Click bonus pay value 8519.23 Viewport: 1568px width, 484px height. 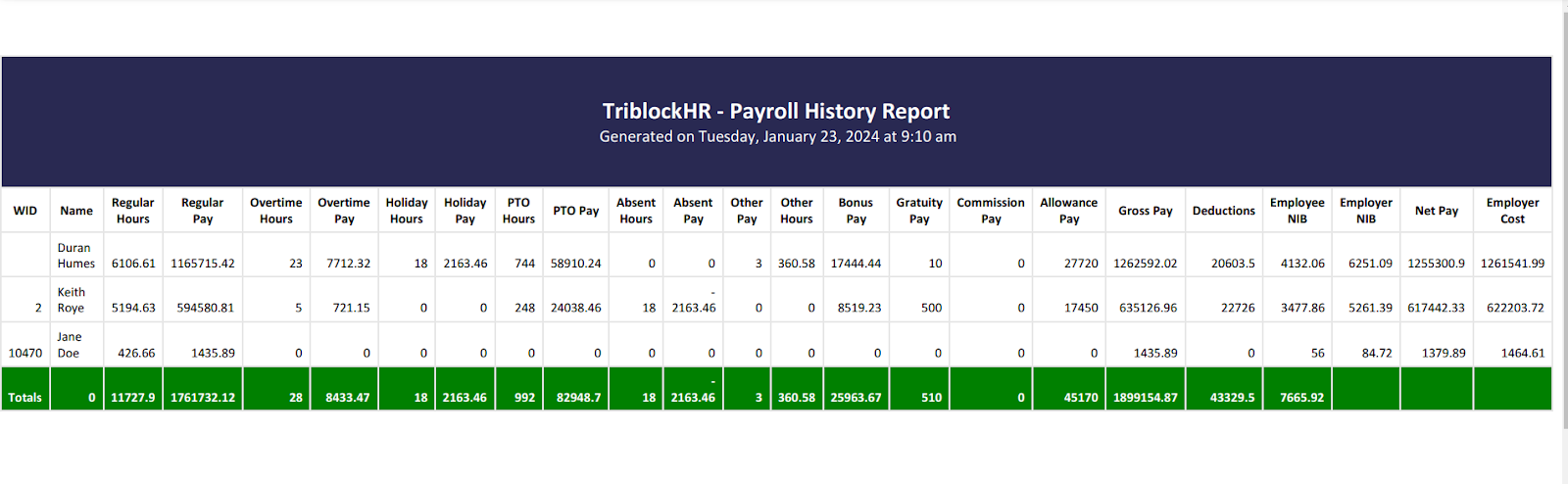[x=859, y=308]
